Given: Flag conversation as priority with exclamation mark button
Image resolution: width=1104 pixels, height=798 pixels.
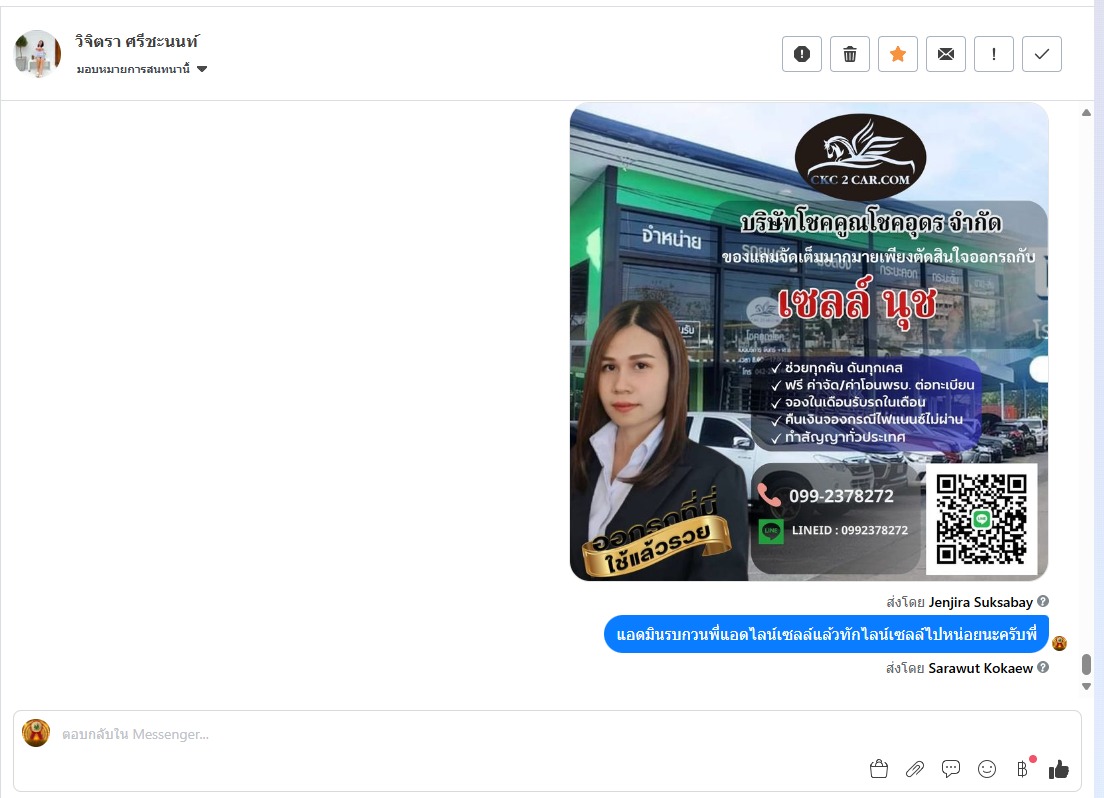Looking at the screenshot, I should point(993,54).
